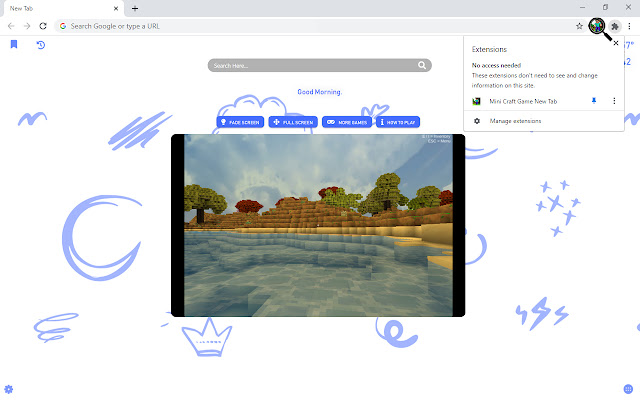Open the history icon on the page
Image resolution: width=640 pixels, height=400 pixels.
tap(40, 44)
